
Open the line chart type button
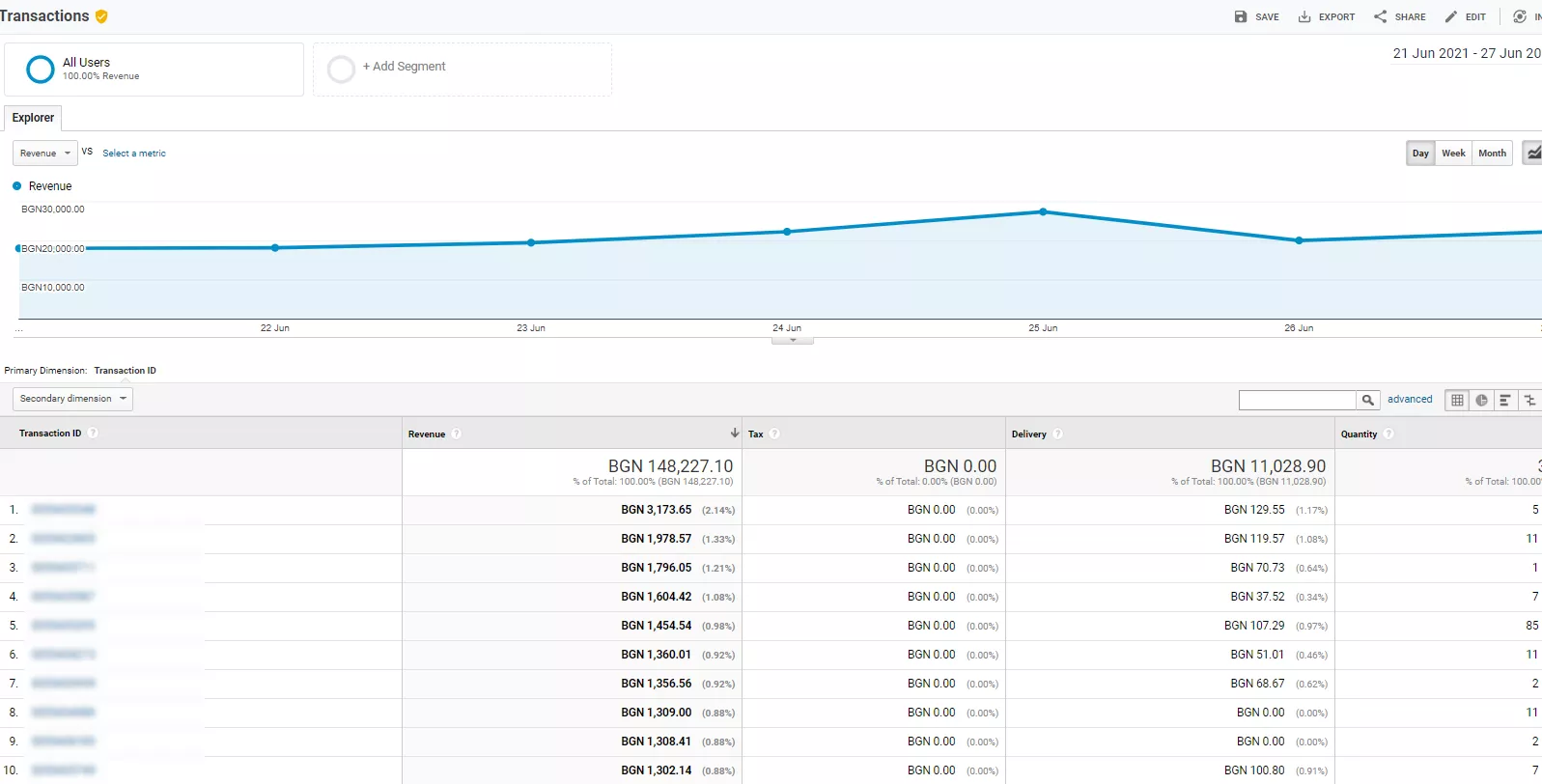(1533, 153)
